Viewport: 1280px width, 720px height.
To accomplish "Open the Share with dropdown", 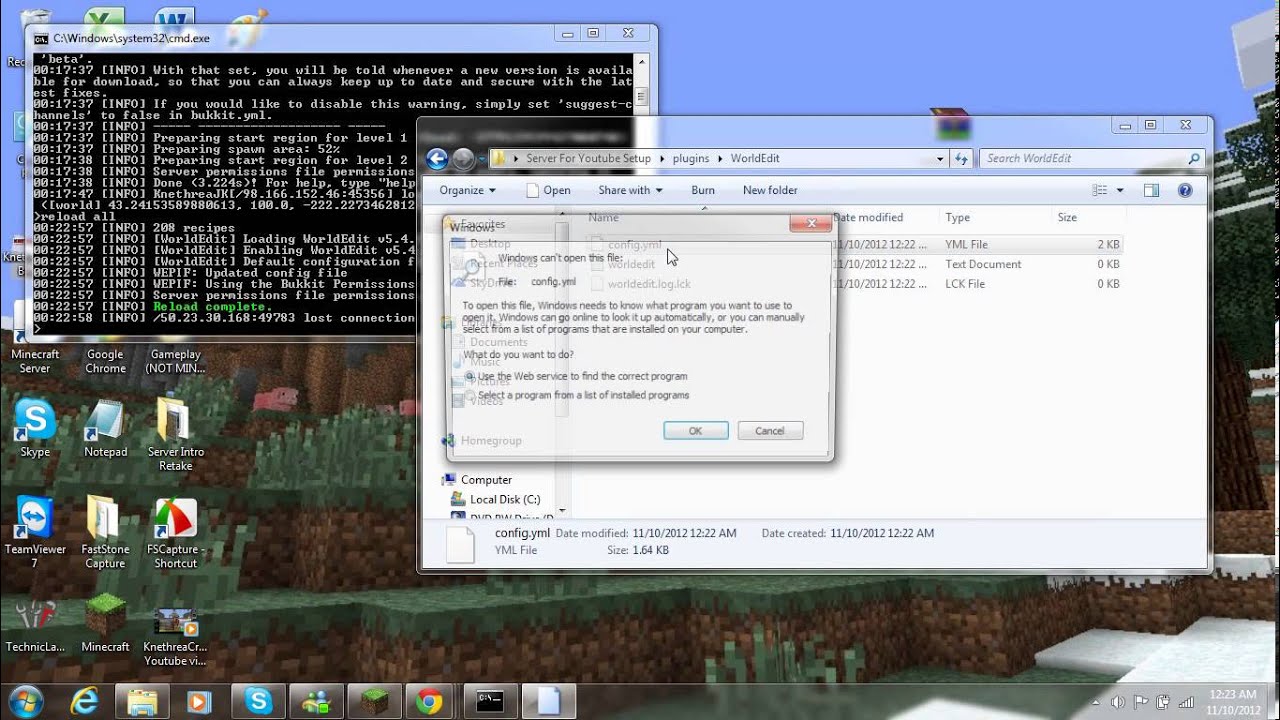I will pos(631,190).
